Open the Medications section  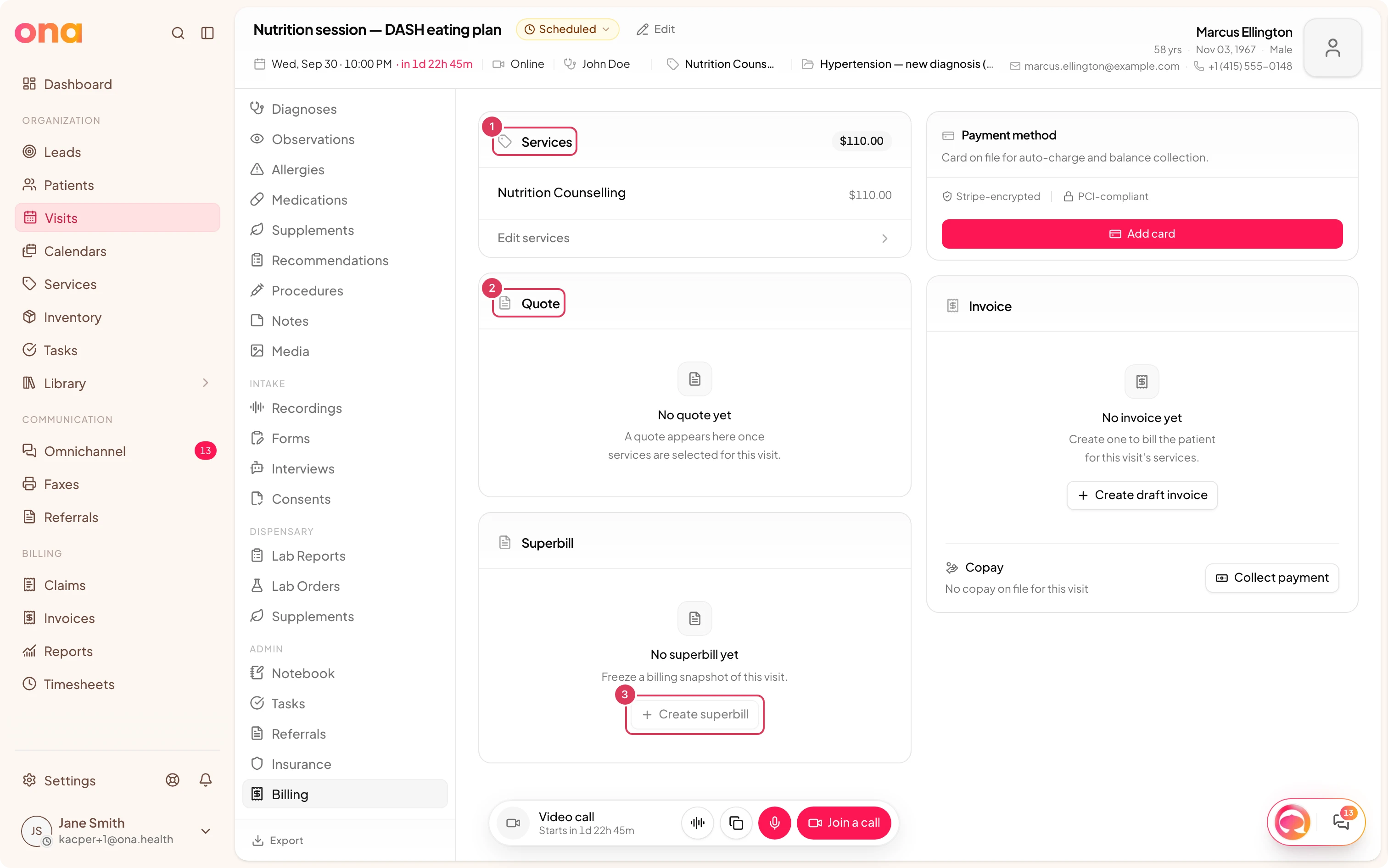(345, 200)
